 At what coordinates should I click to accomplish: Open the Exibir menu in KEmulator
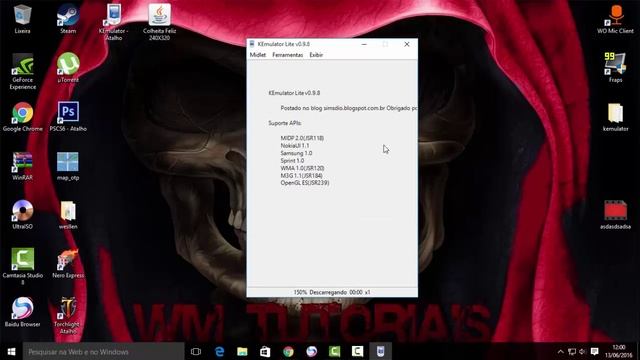(x=316, y=55)
